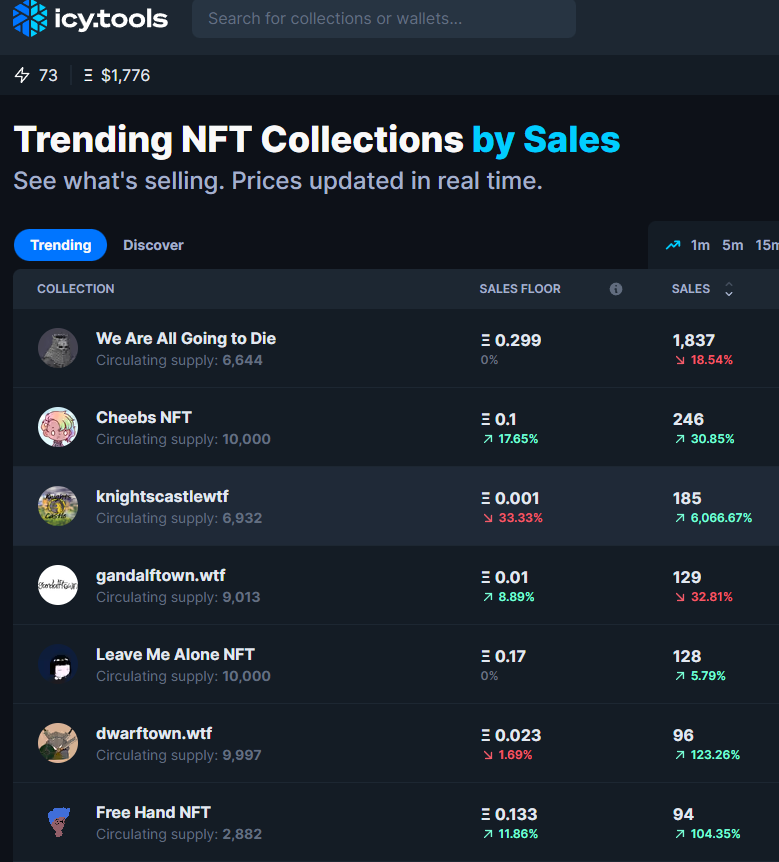Click the 185 sales count
The image size is (779, 862).
[x=687, y=499]
